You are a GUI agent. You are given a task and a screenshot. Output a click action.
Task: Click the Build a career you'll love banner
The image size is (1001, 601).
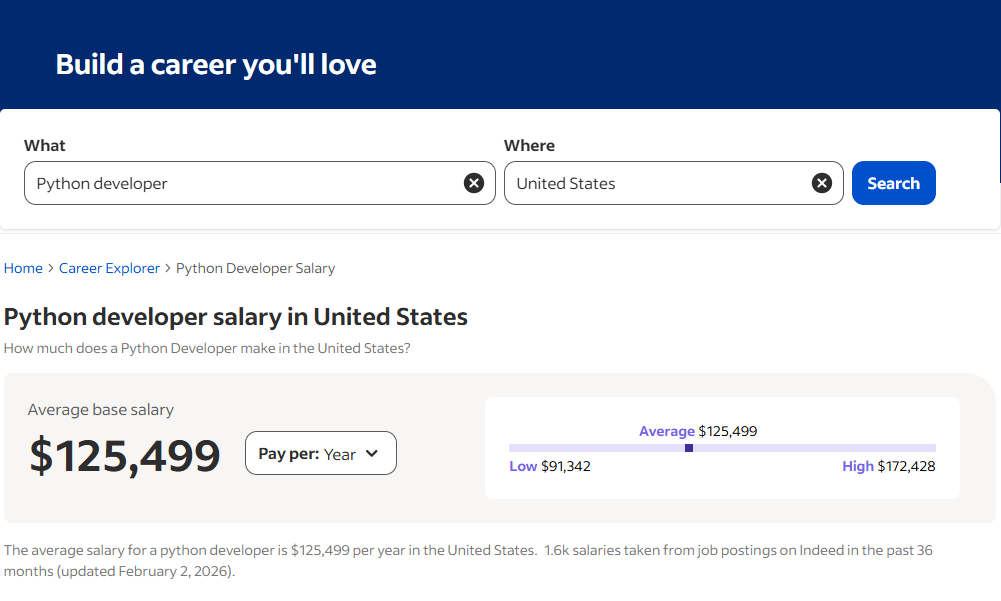pyautogui.click(x=216, y=63)
